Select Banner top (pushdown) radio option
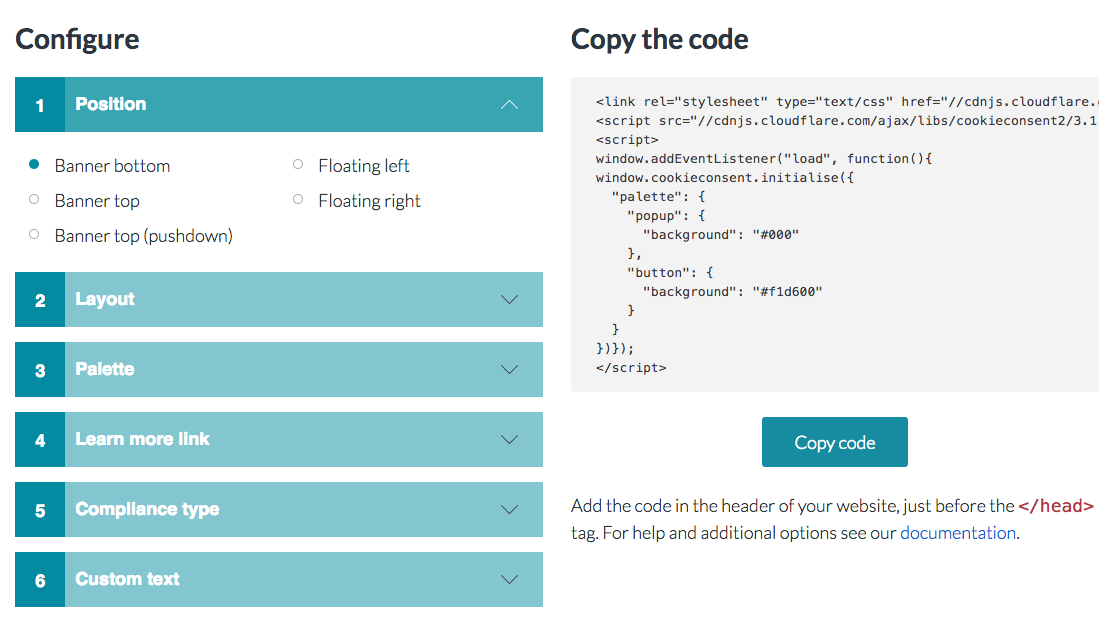1117x624 pixels. point(33,234)
